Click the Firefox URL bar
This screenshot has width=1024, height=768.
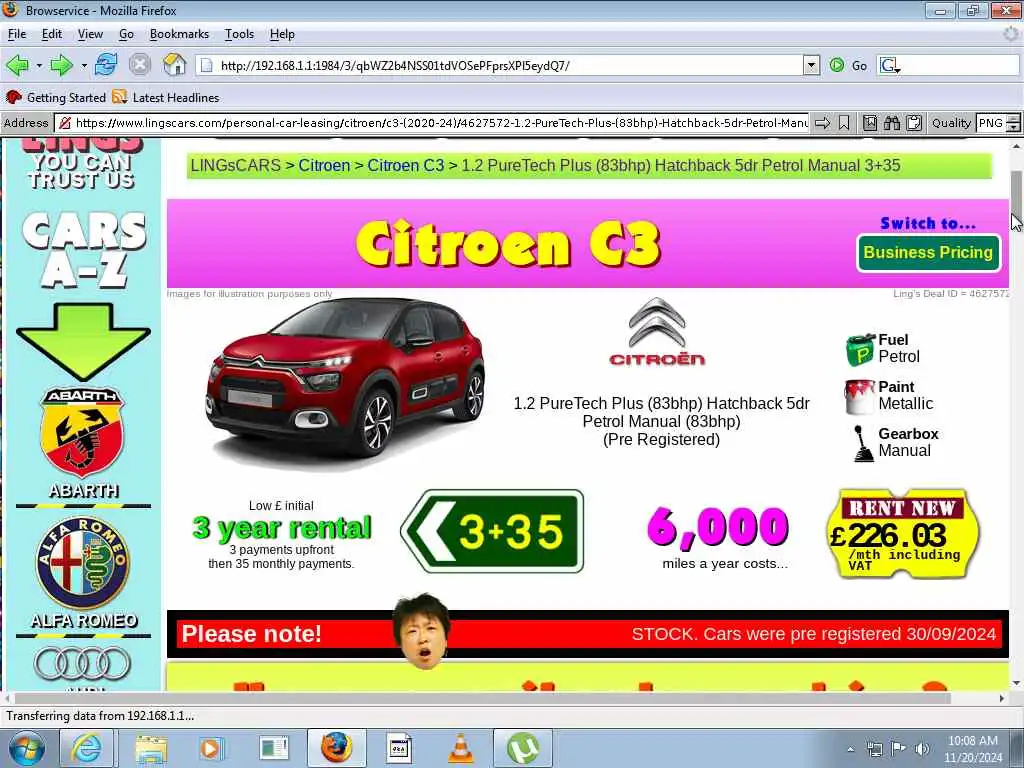500,65
